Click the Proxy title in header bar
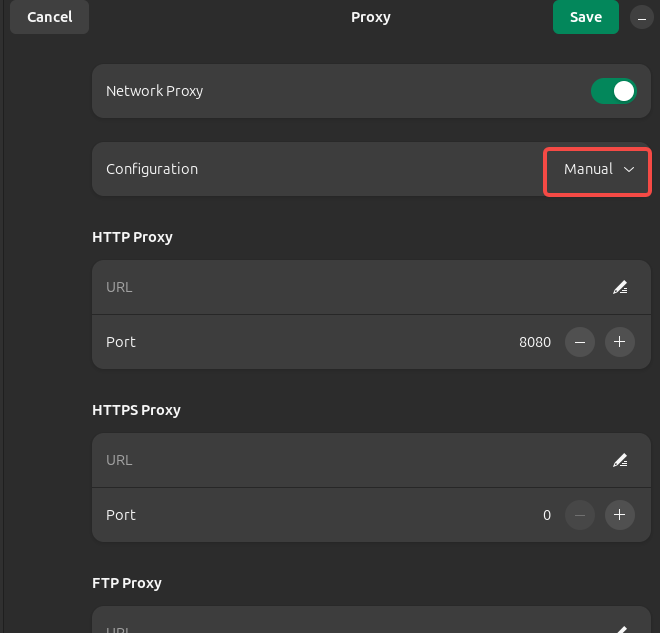This screenshot has width=660, height=633. tap(370, 17)
